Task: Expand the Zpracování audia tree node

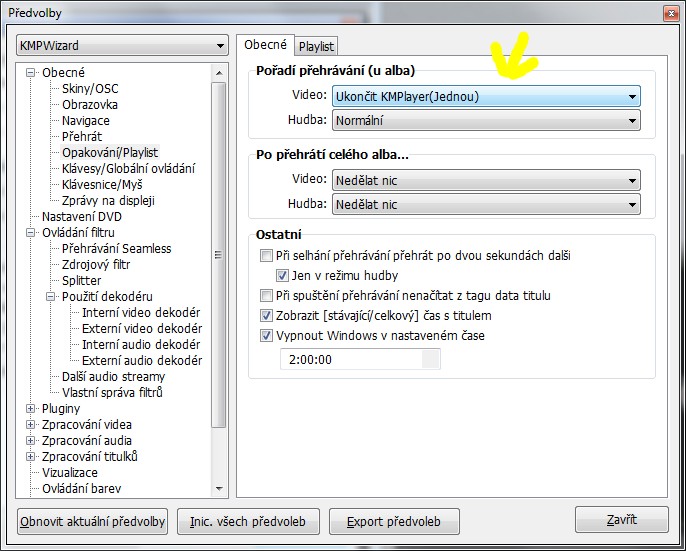Action: click(x=30, y=441)
